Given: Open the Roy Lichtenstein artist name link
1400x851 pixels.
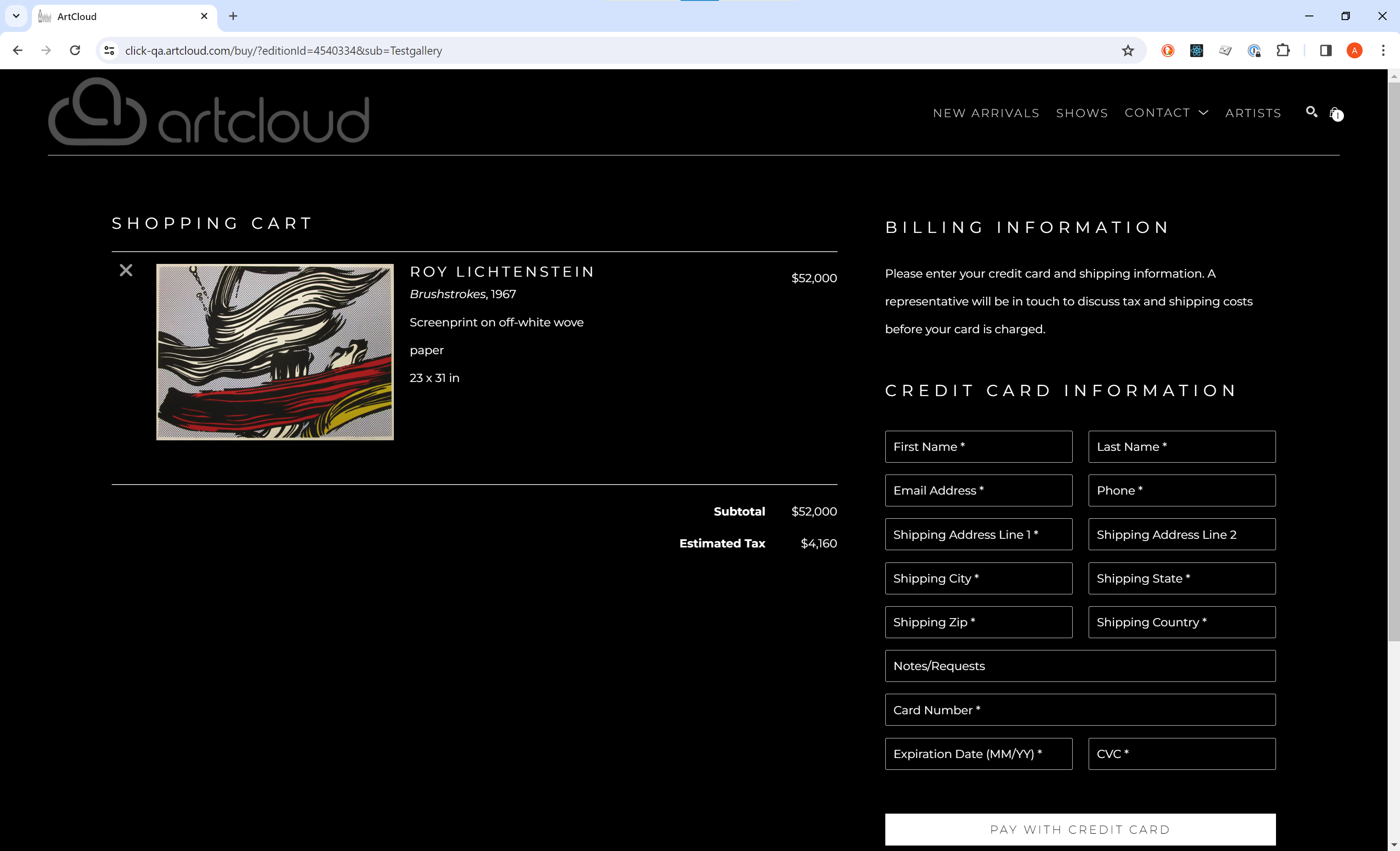Looking at the screenshot, I should (x=502, y=272).
